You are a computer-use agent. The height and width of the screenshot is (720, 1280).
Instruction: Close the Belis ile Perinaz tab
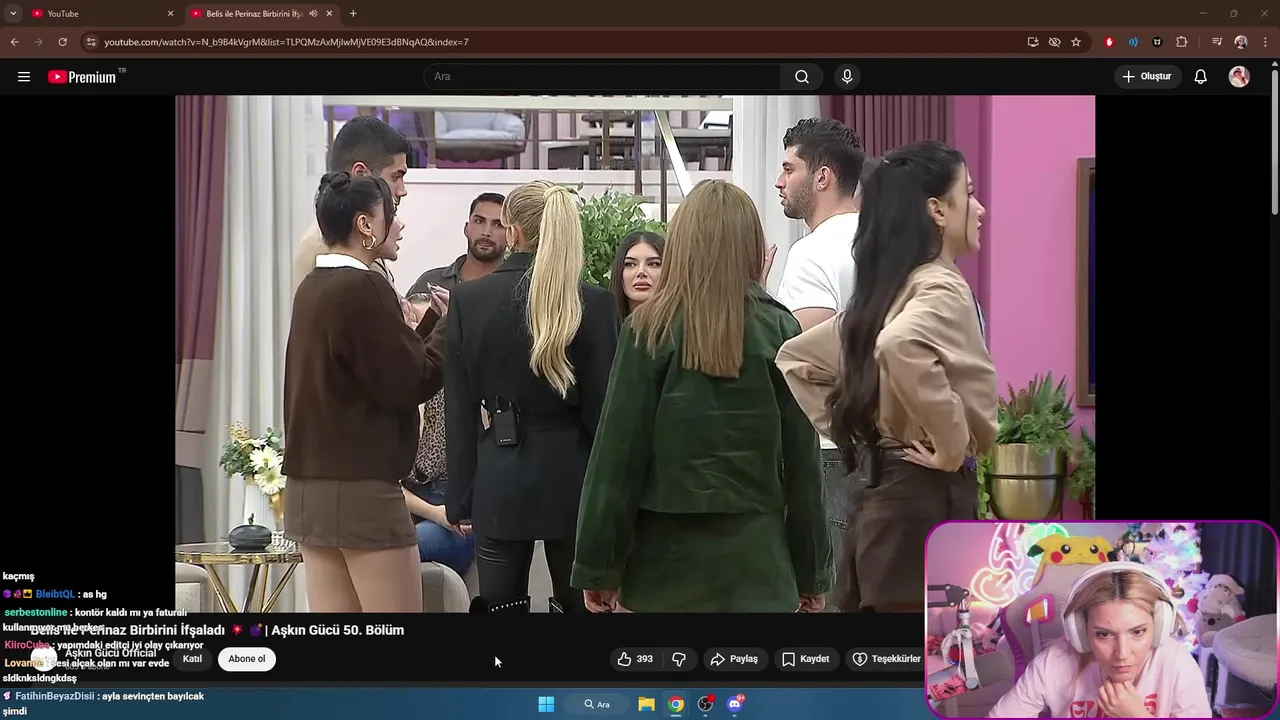pos(329,13)
